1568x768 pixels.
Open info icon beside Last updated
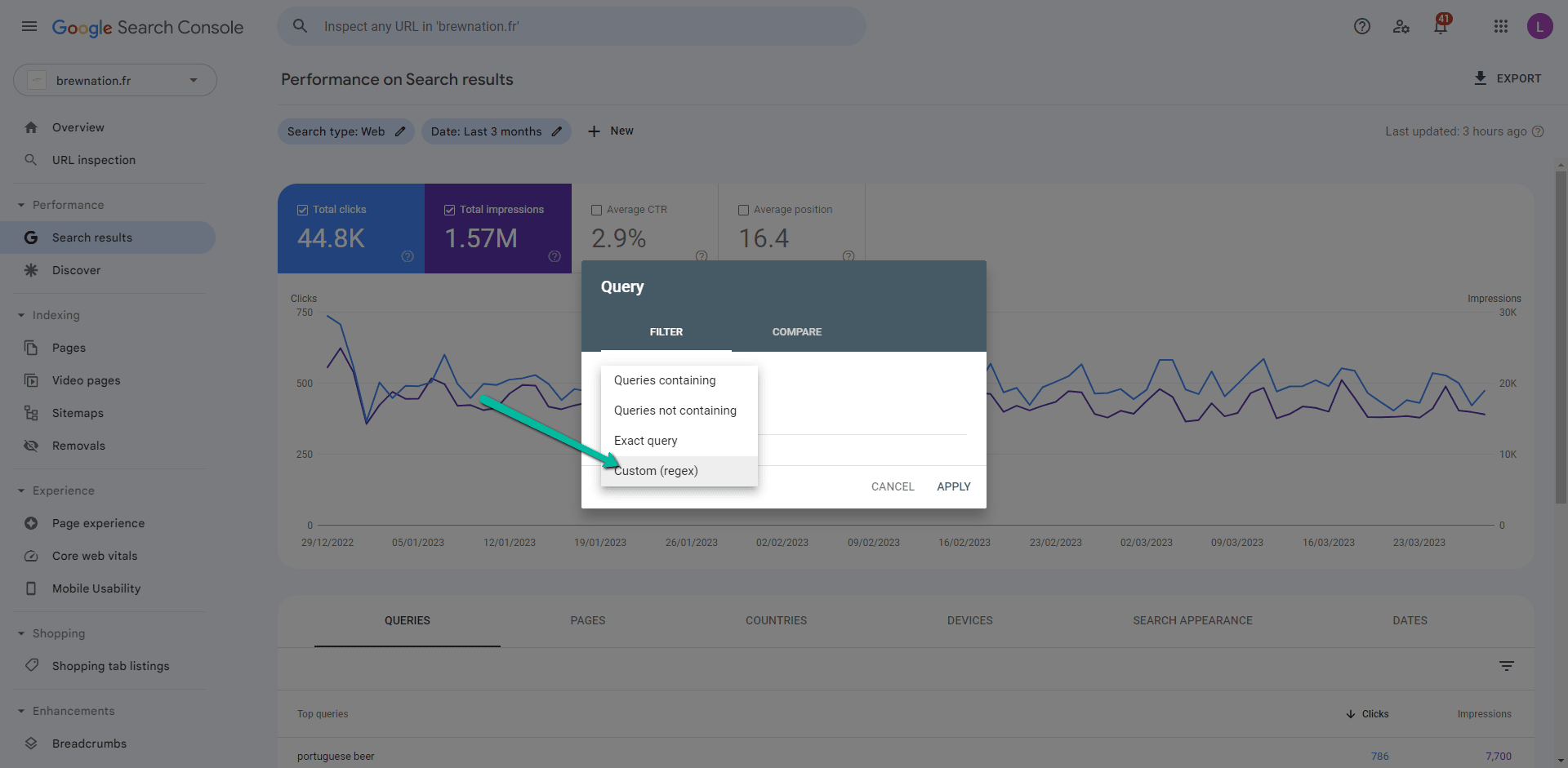(1538, 131)
